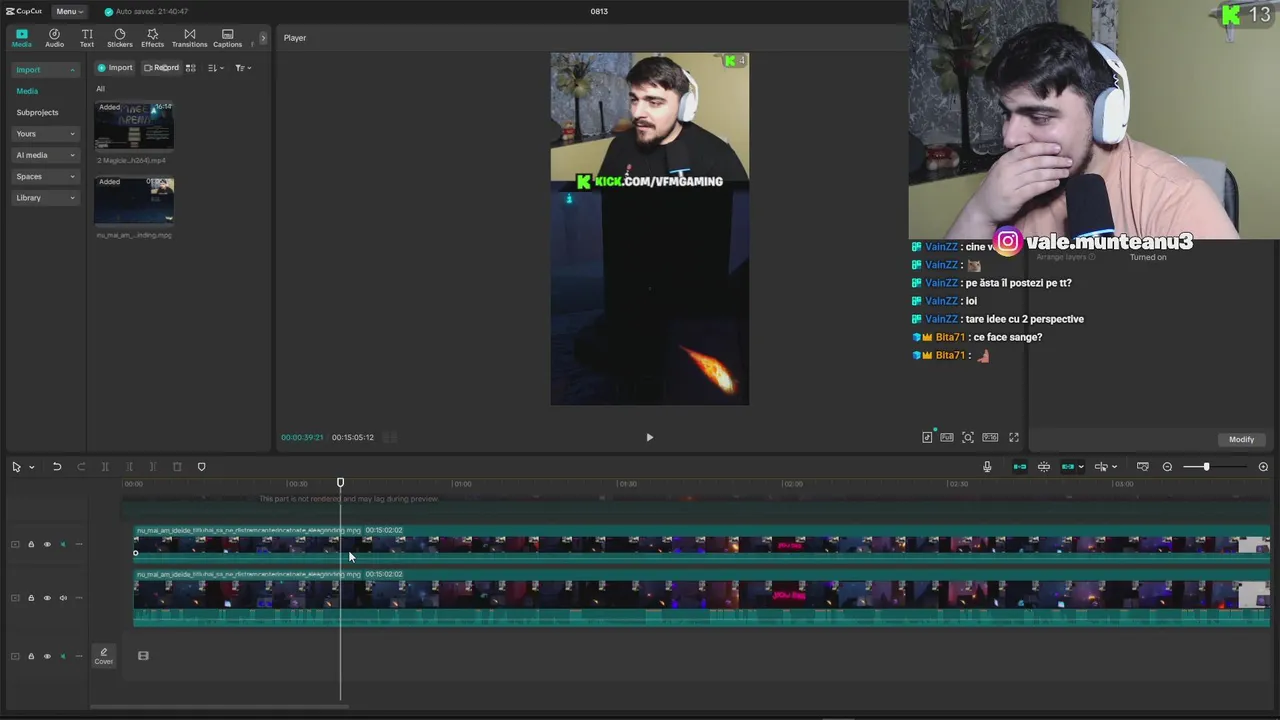This screenshot has width=1280, height=720.
Task: Mute the second video track
Action: pyautogui.click(x=63, y=598)
